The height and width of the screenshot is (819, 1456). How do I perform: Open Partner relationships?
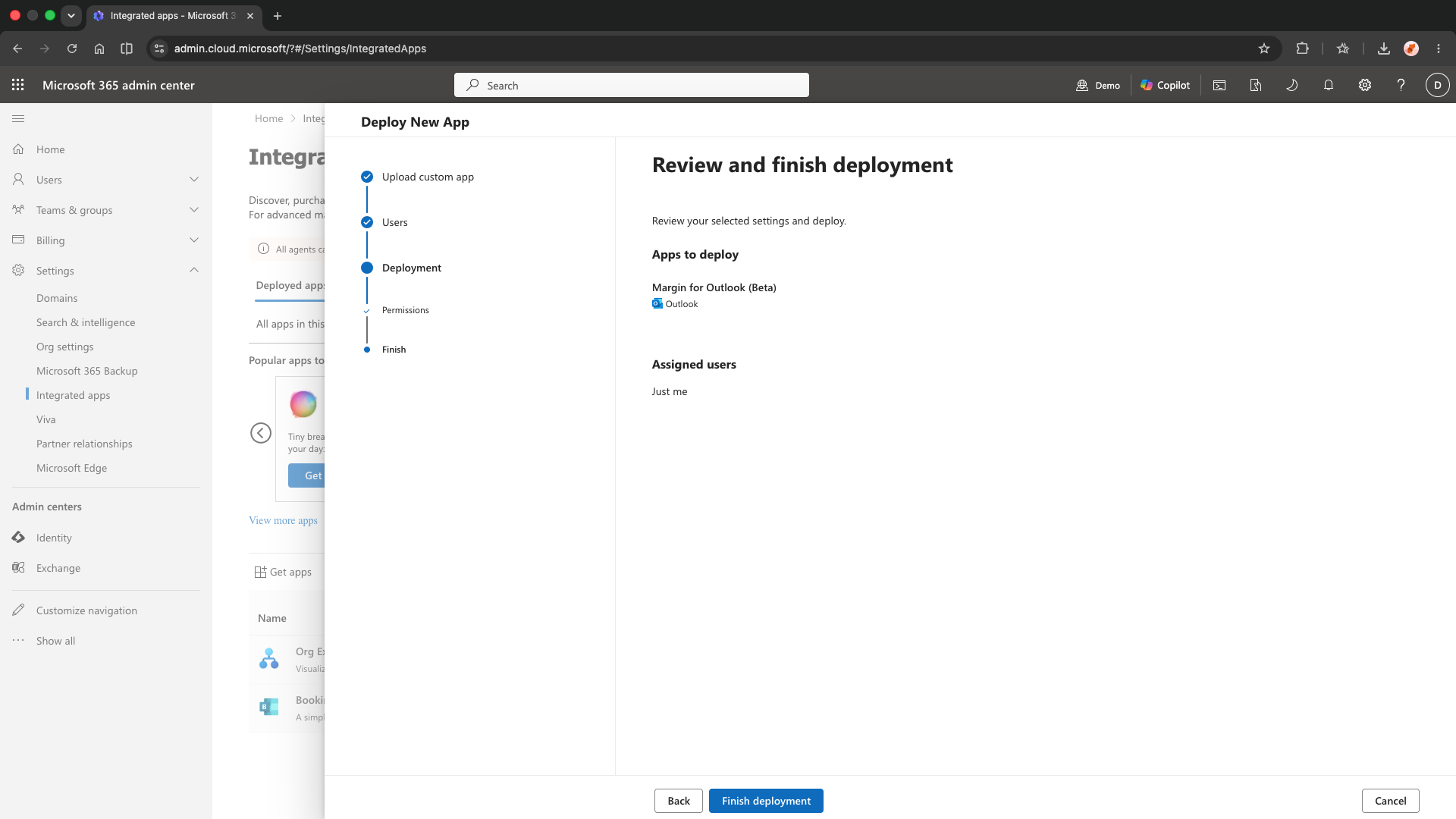coord(84,444)
